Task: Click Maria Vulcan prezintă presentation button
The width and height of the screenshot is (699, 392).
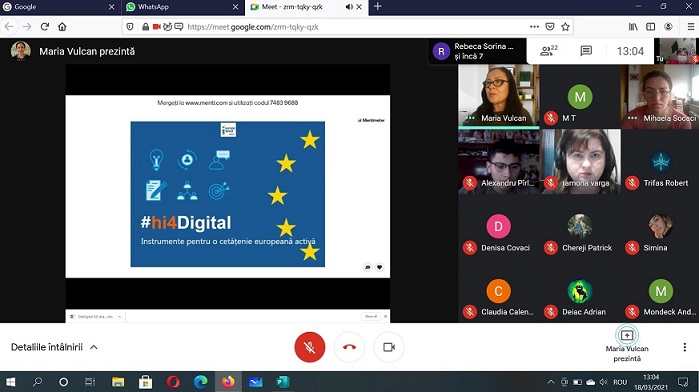Action: pyautogui.click(x=627, y=345)
